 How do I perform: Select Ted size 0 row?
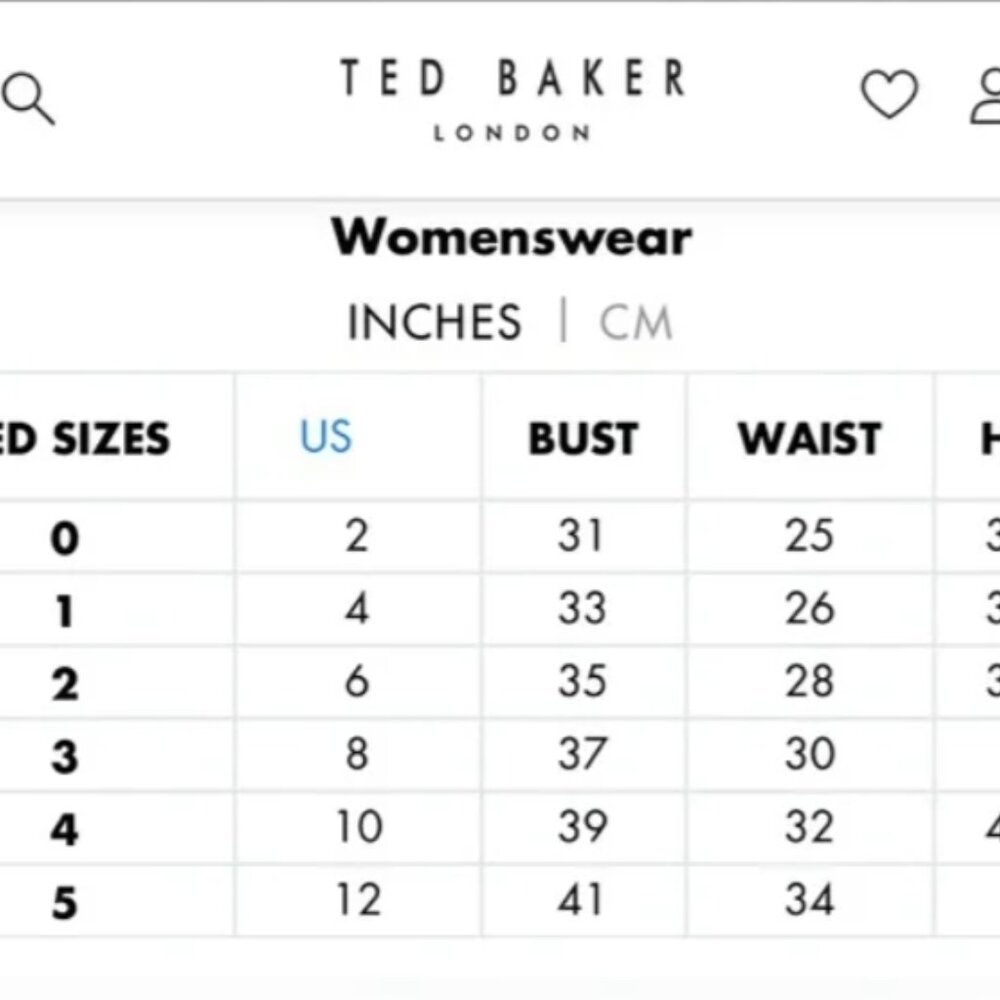(x=500, y=536)
